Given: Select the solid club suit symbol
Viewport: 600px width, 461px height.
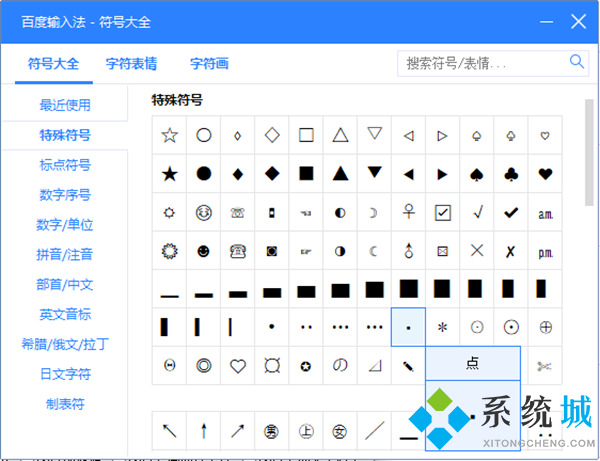Looking at the screenshot, I should pos(511,174).
